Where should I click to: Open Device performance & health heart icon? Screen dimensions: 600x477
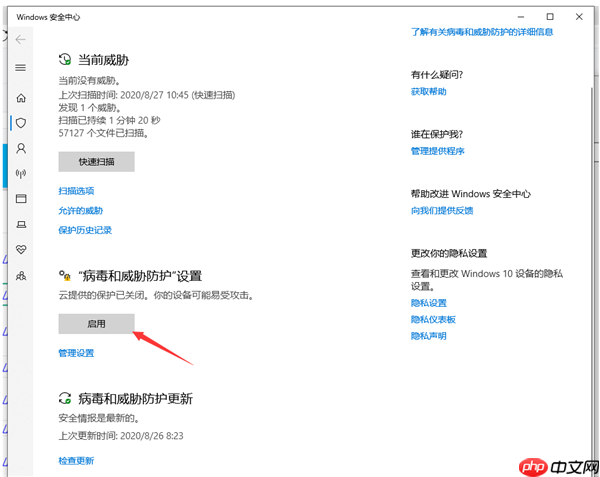(21, 249)
